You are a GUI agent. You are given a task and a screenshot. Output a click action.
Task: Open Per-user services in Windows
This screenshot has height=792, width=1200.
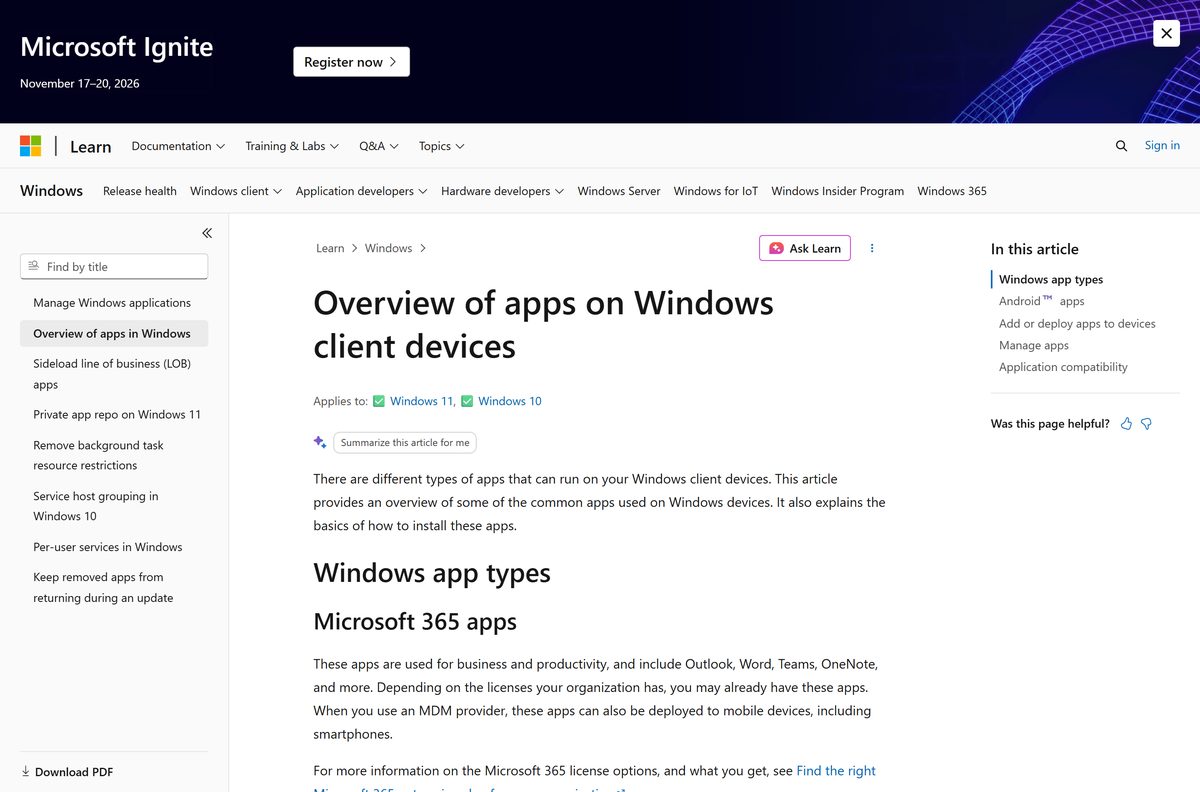coord(108,547)
